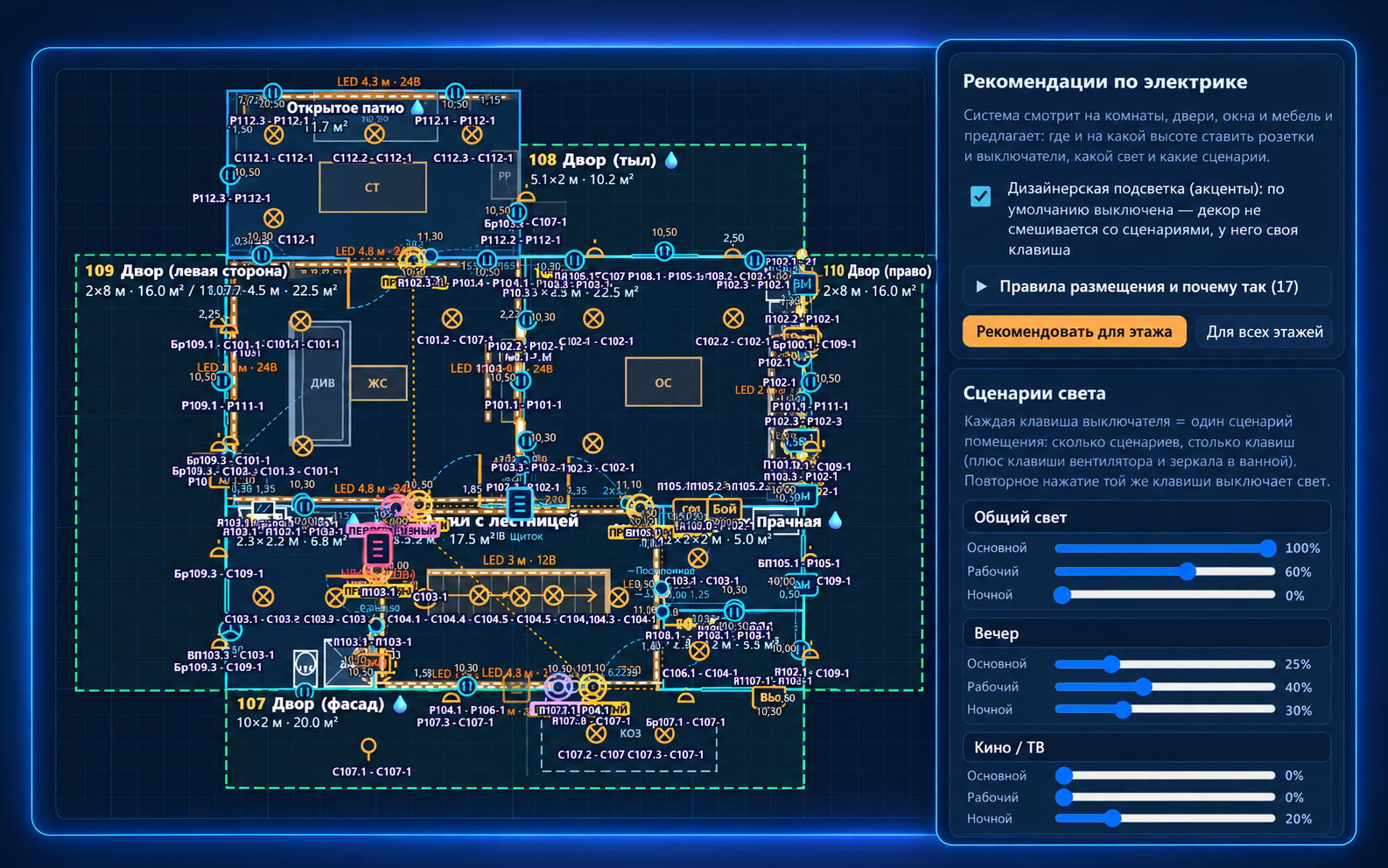Toggle the Дизайнерская подсветка (акценты) checkbox

click(980, 196)
